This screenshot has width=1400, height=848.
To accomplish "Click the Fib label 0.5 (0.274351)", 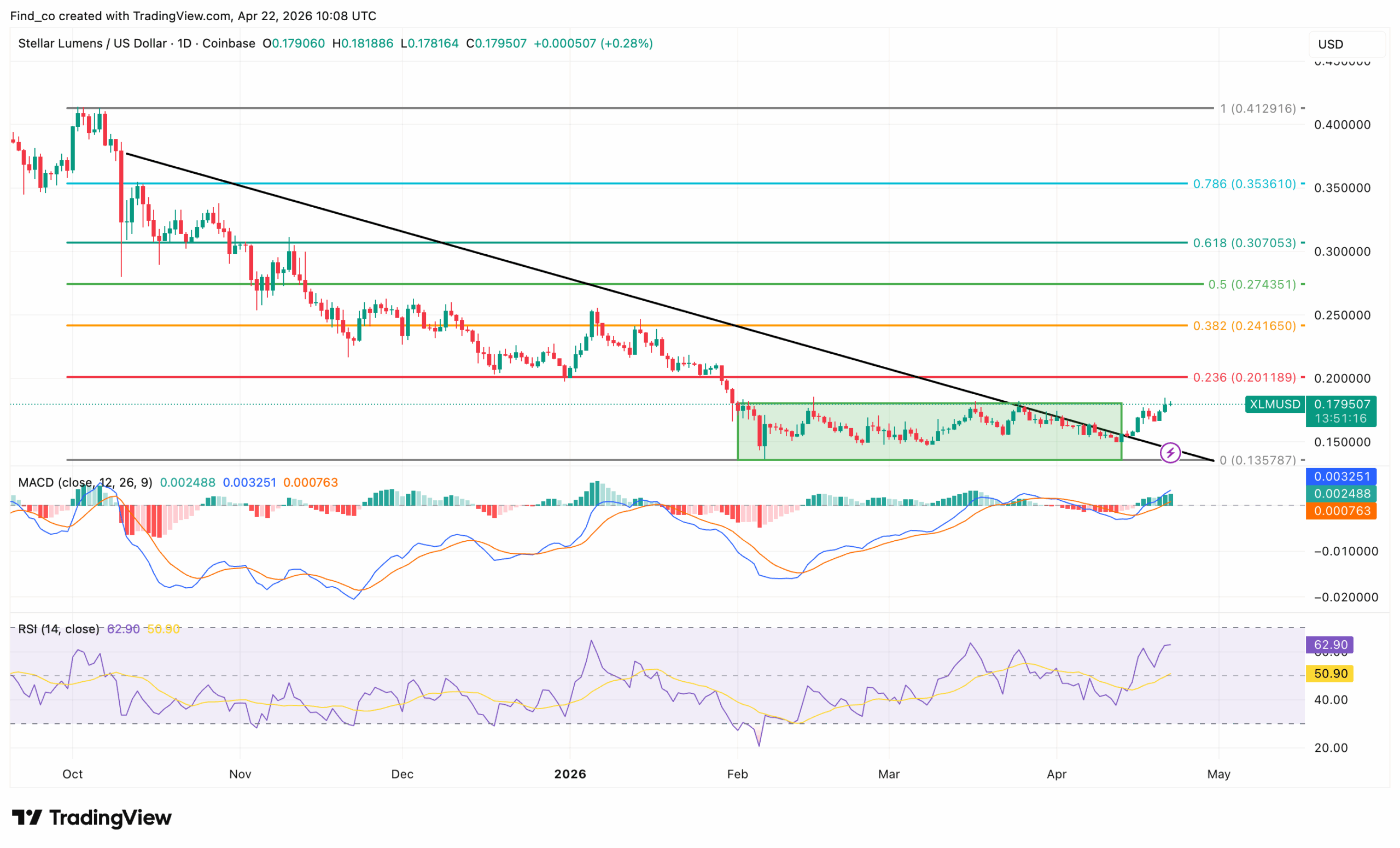I will 1252,284.
